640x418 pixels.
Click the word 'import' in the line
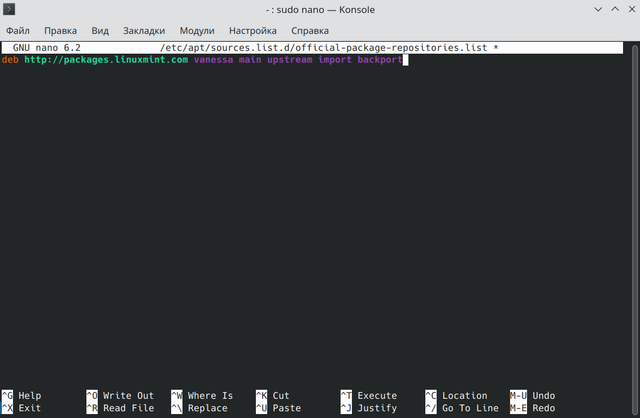pyautogui.click(x=335, y=60)
